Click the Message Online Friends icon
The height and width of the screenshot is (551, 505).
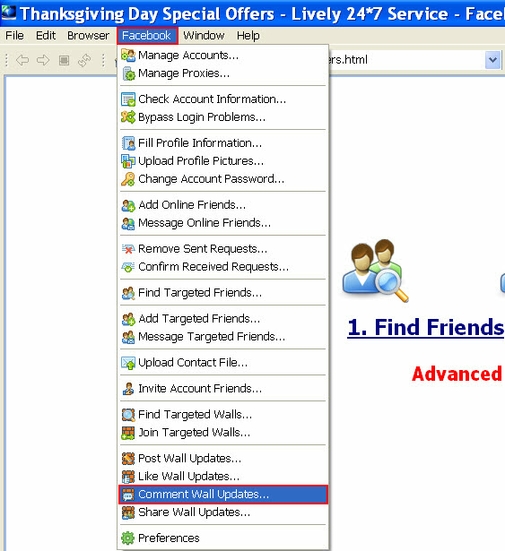128,223
